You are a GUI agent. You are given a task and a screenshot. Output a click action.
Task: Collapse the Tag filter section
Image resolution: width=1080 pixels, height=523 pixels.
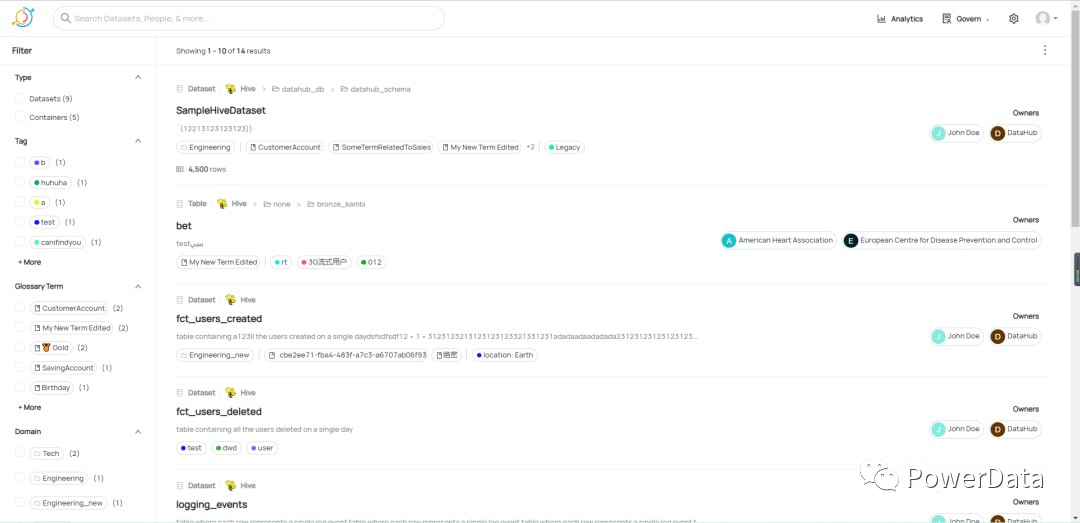point(138,141)
